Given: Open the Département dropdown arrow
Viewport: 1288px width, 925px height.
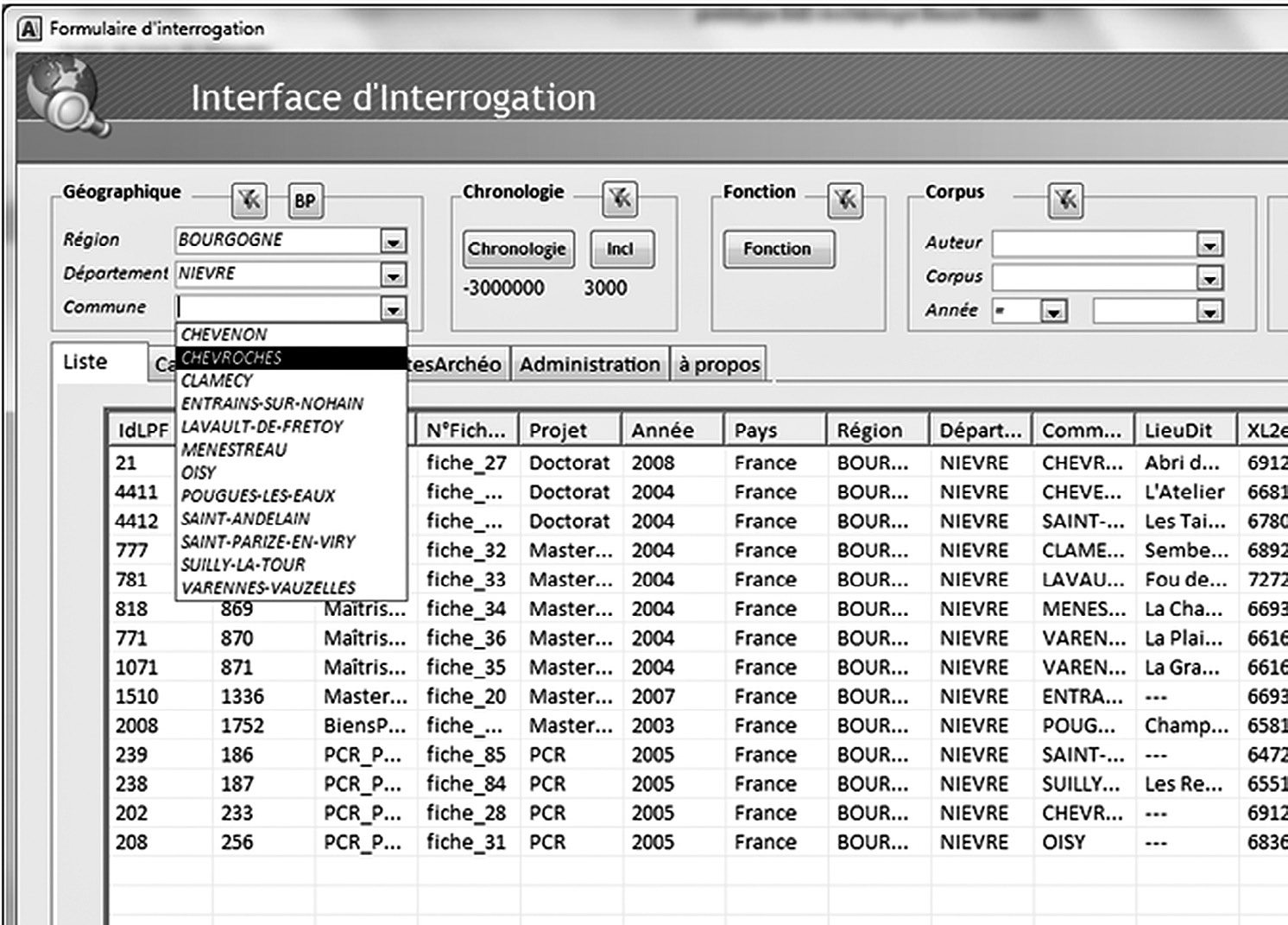Looking at the screenshot, I should coord(393,276).
